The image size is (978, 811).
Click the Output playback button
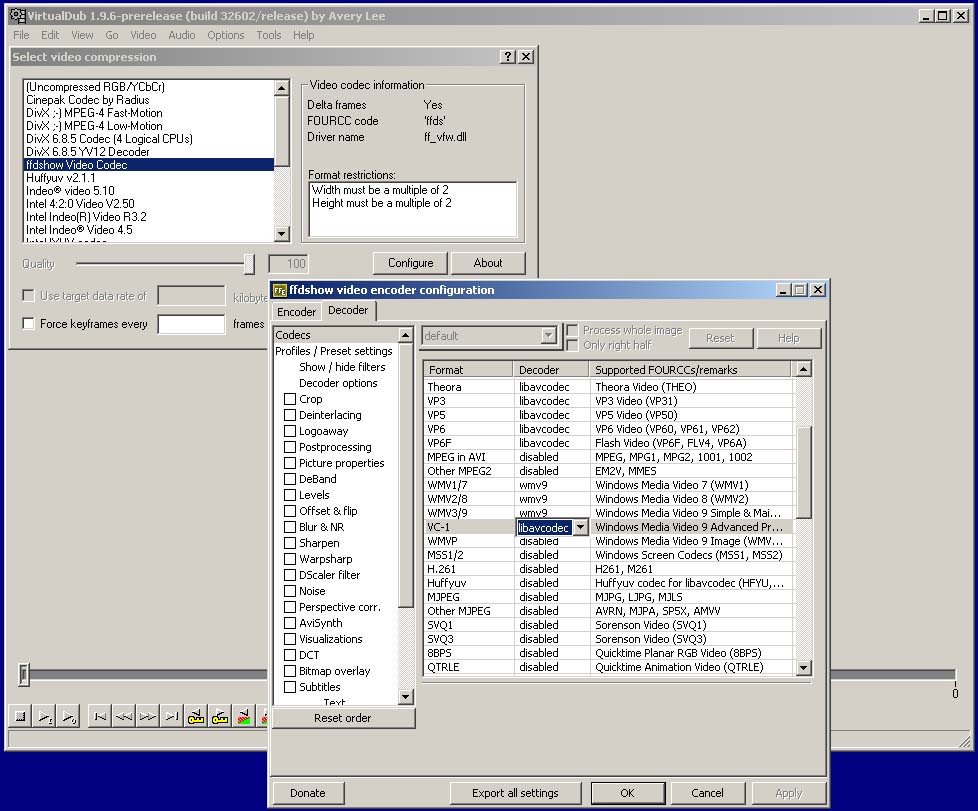(69, 716)
